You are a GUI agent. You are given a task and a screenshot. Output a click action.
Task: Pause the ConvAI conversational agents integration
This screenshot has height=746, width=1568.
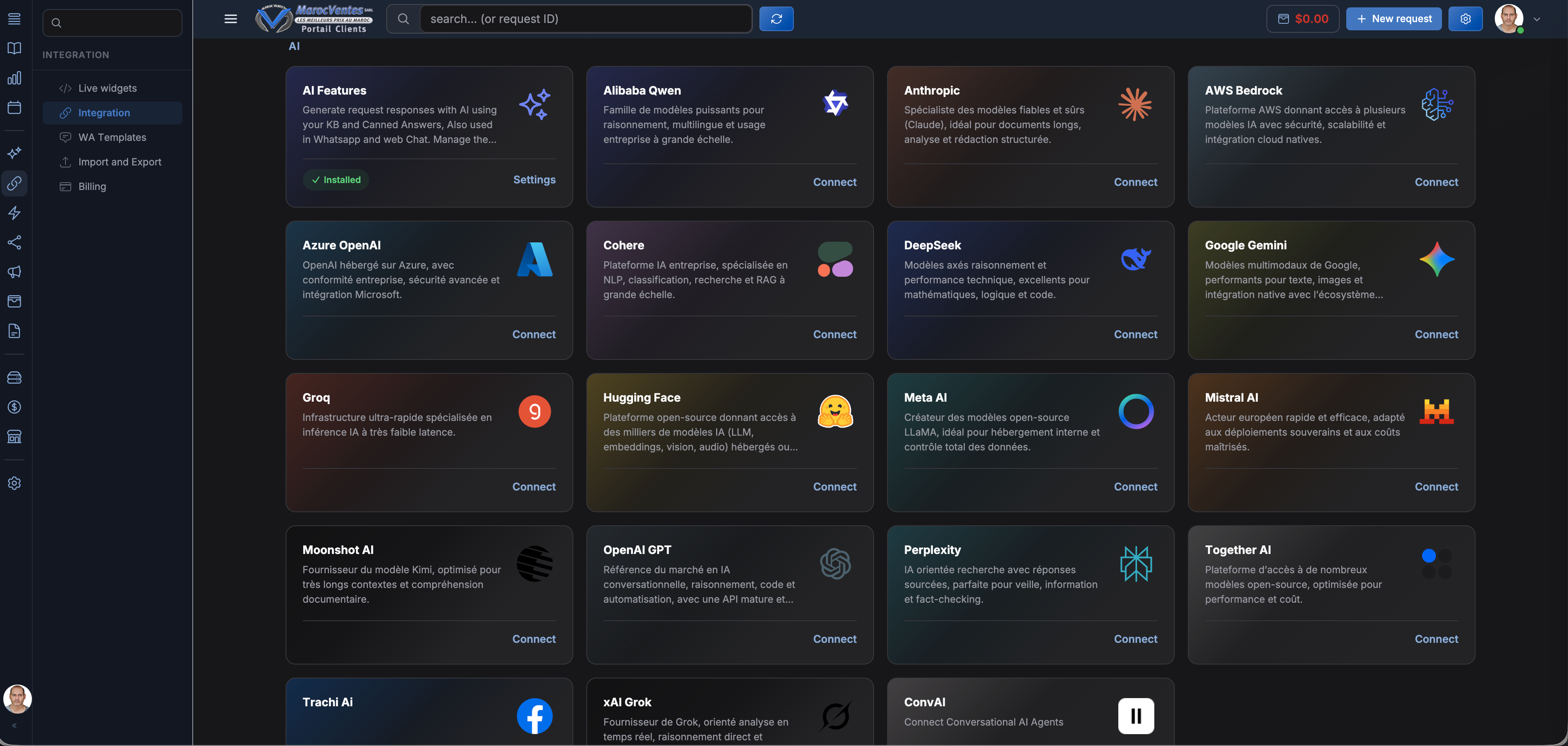point(1136,716)
